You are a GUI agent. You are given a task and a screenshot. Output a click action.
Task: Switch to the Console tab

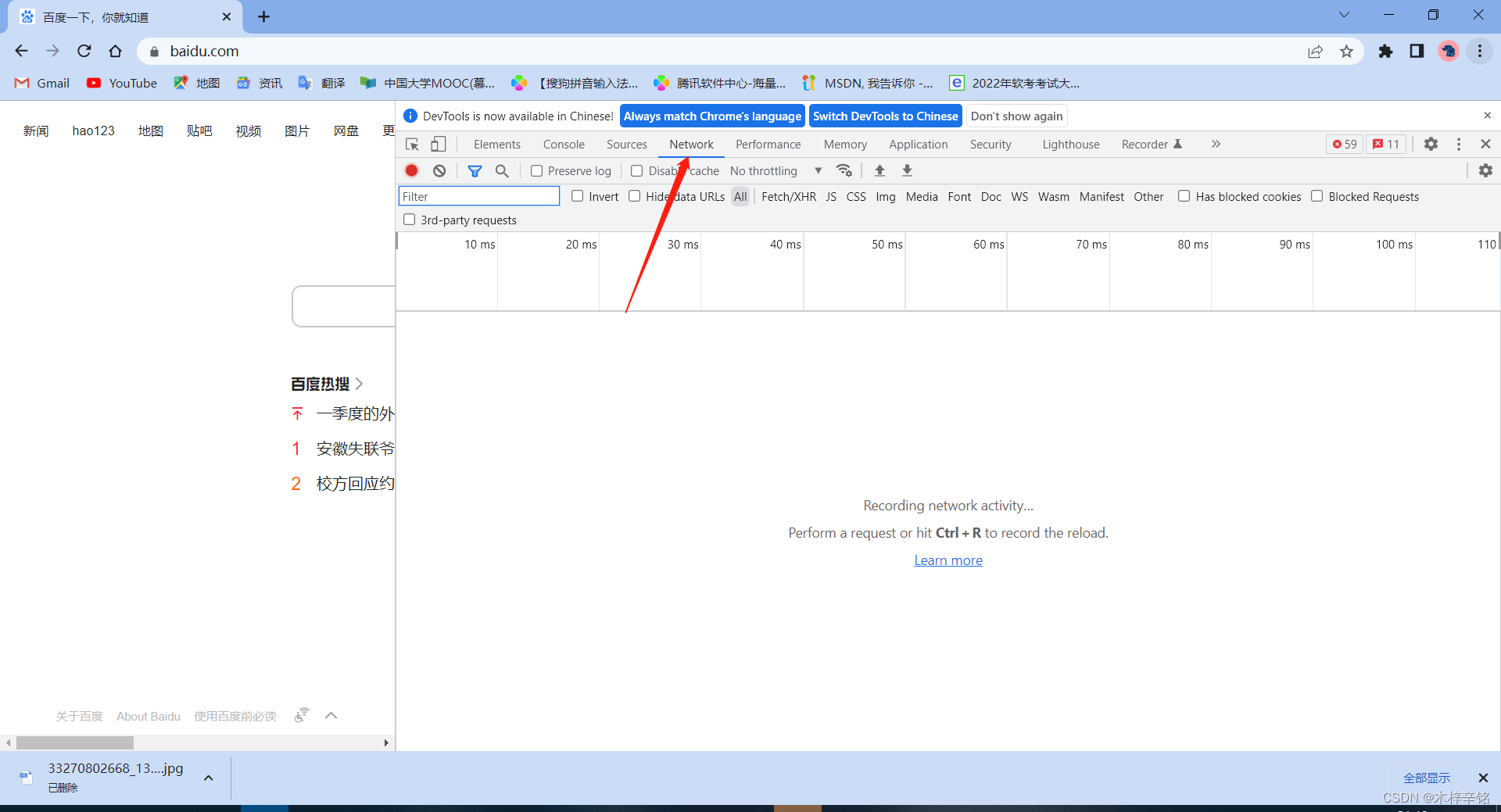[564, 145]
